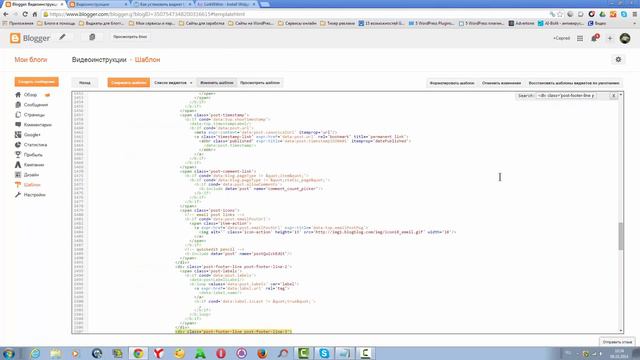Reload the page with the refresh icon

point(25,14)
